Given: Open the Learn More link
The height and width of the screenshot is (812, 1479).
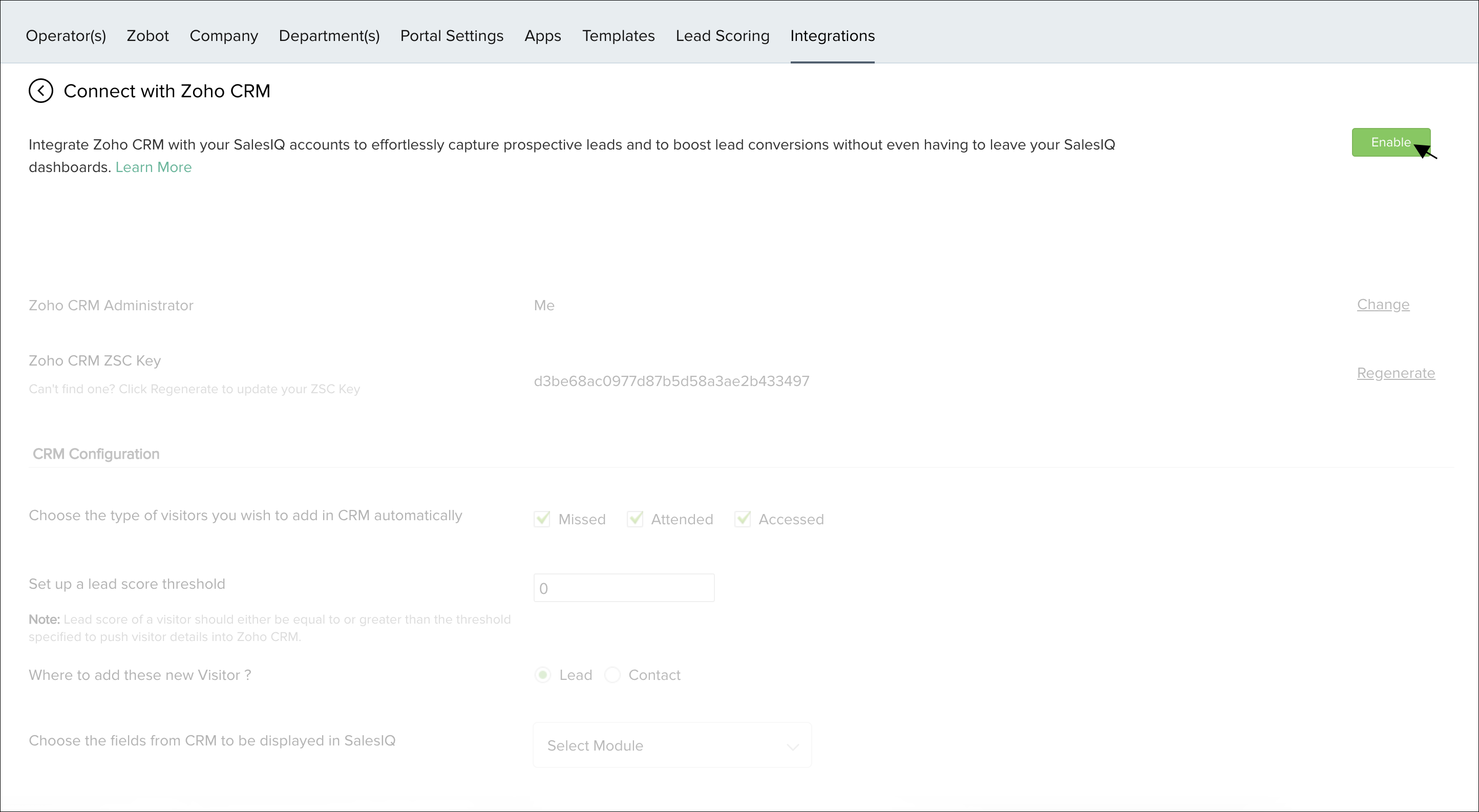Looking at the screenshot, I should click(153, 167).
